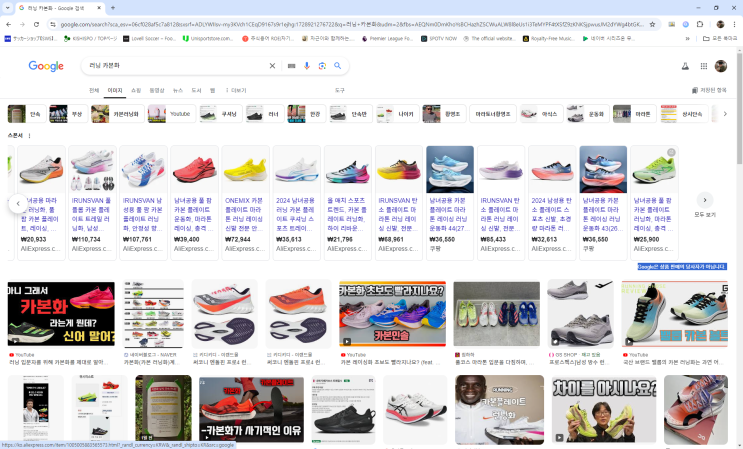Open the site information icon in address bar
The image size is (743, 449).
click(x=53, y=24)
